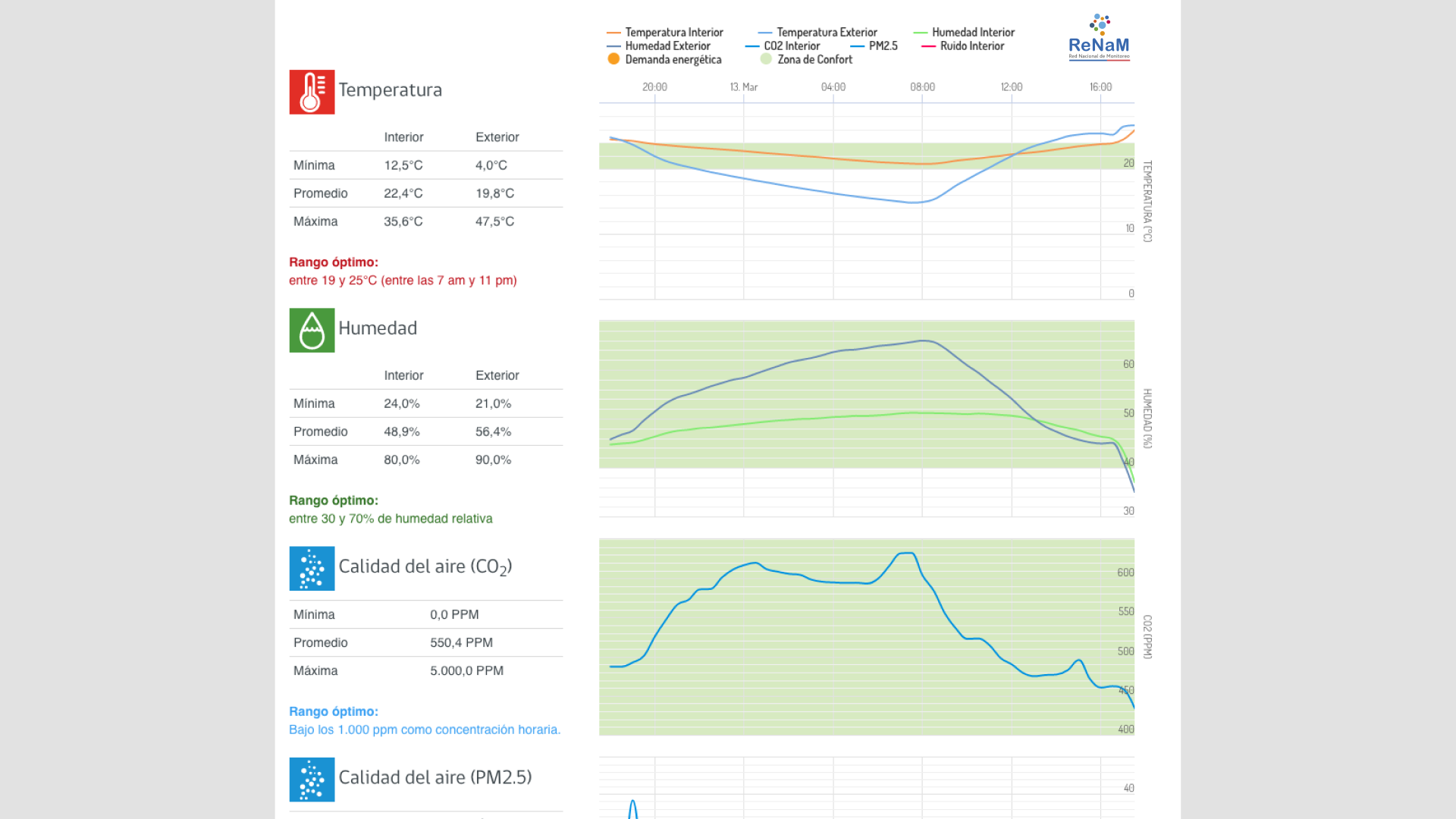The height and width of the screenshot is (819, 1456).
Task: Click the green Humedad droplet icon
Action: [x=312, y=330]
